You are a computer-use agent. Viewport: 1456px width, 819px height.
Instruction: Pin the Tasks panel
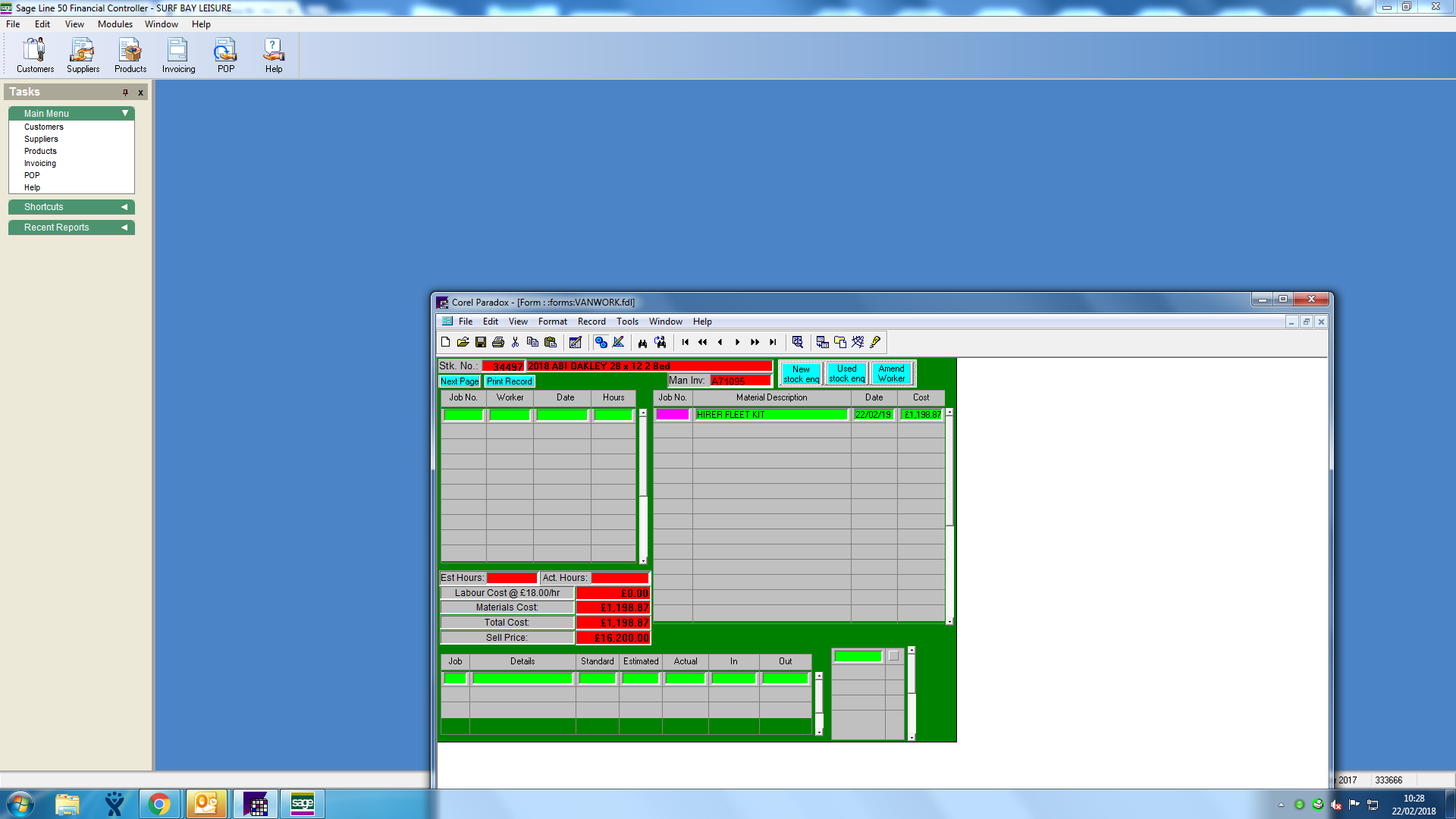(126, 93)
